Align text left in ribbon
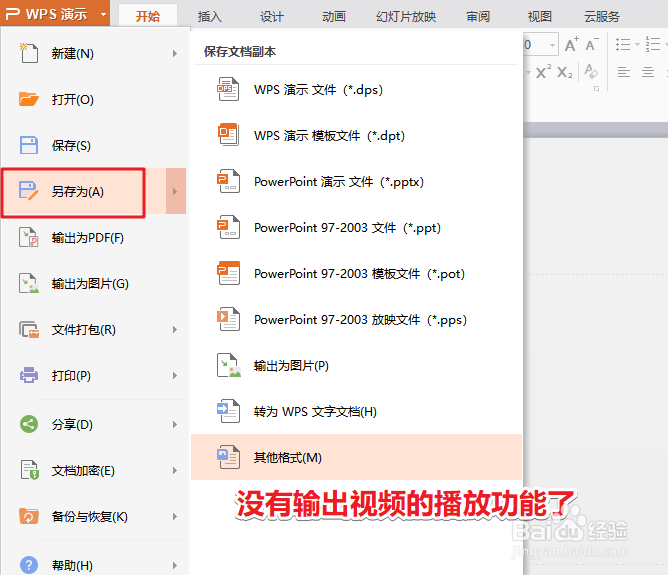This screenshot has width=668, height=575. tap(624, 72)
